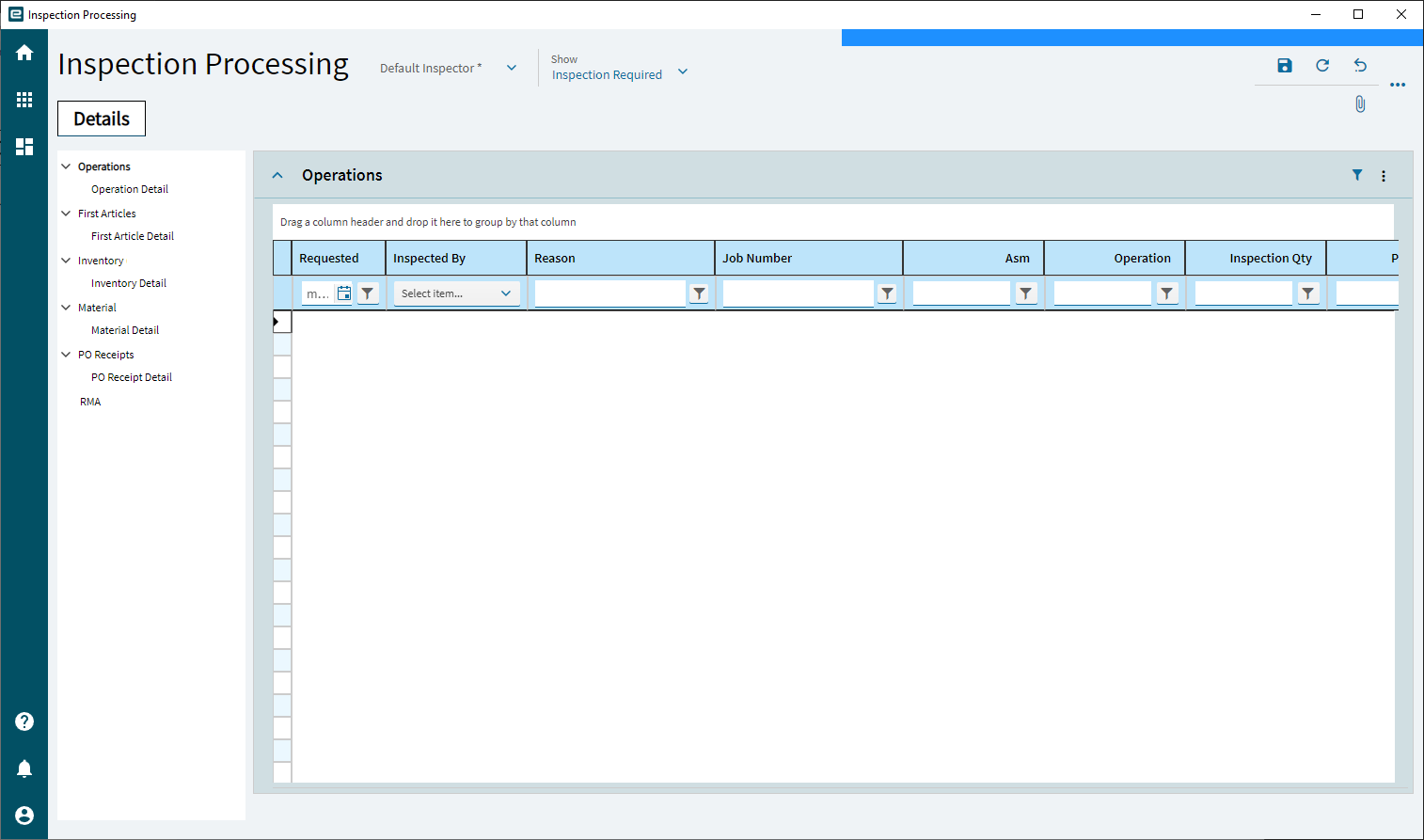Collapse the Operations panel header chevron

(x=277, y=175)
